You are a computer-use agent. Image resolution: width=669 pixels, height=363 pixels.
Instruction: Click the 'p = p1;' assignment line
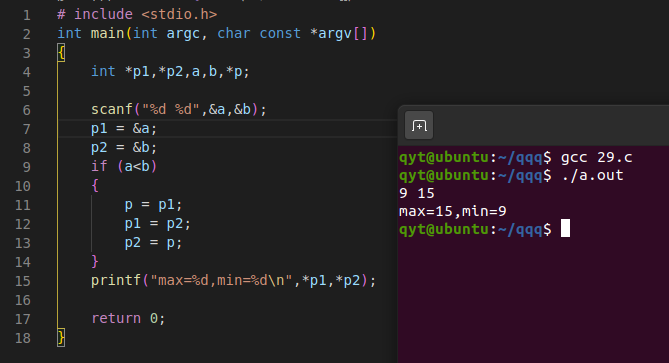tap(153, 205)
